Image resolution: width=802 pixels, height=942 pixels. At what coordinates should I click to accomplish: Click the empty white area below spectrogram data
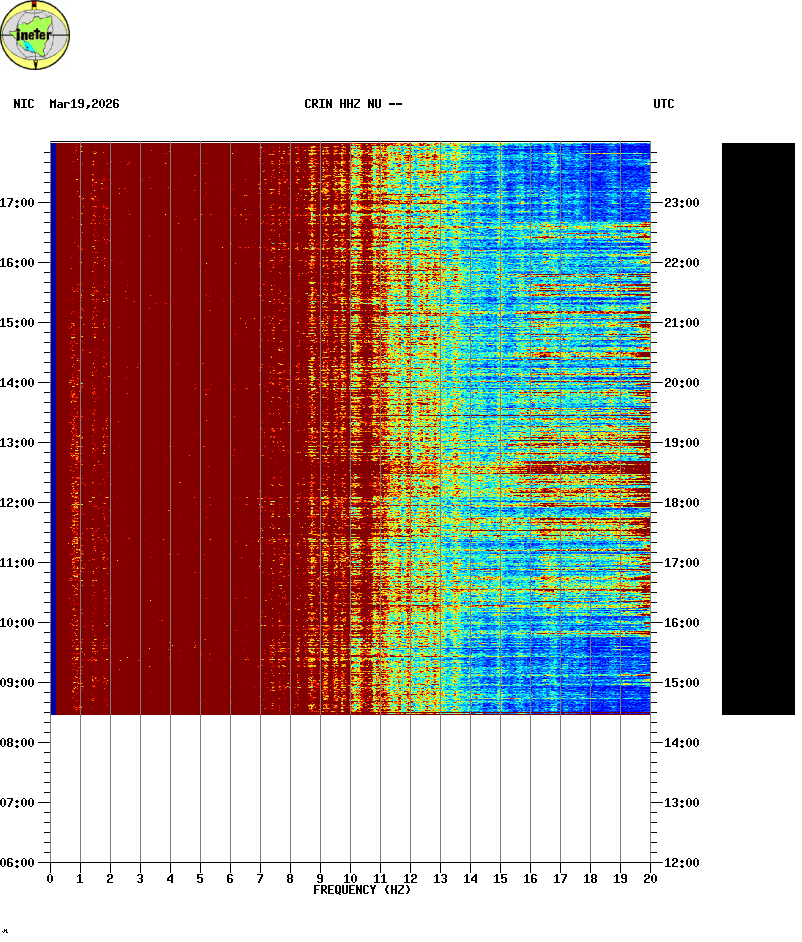[x=350, y=788]
